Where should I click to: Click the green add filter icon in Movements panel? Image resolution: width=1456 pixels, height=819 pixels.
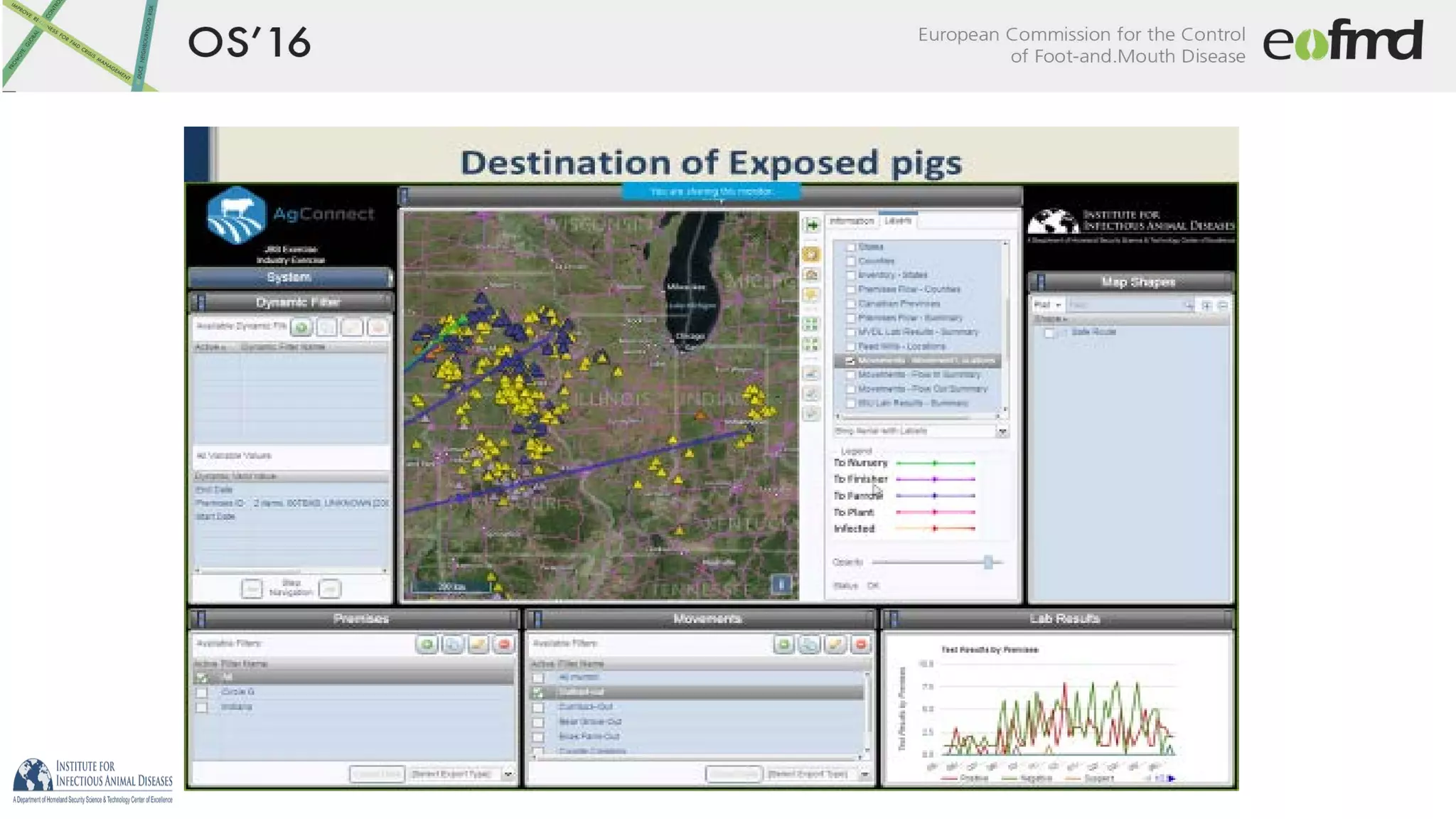[x=783, y=644]
